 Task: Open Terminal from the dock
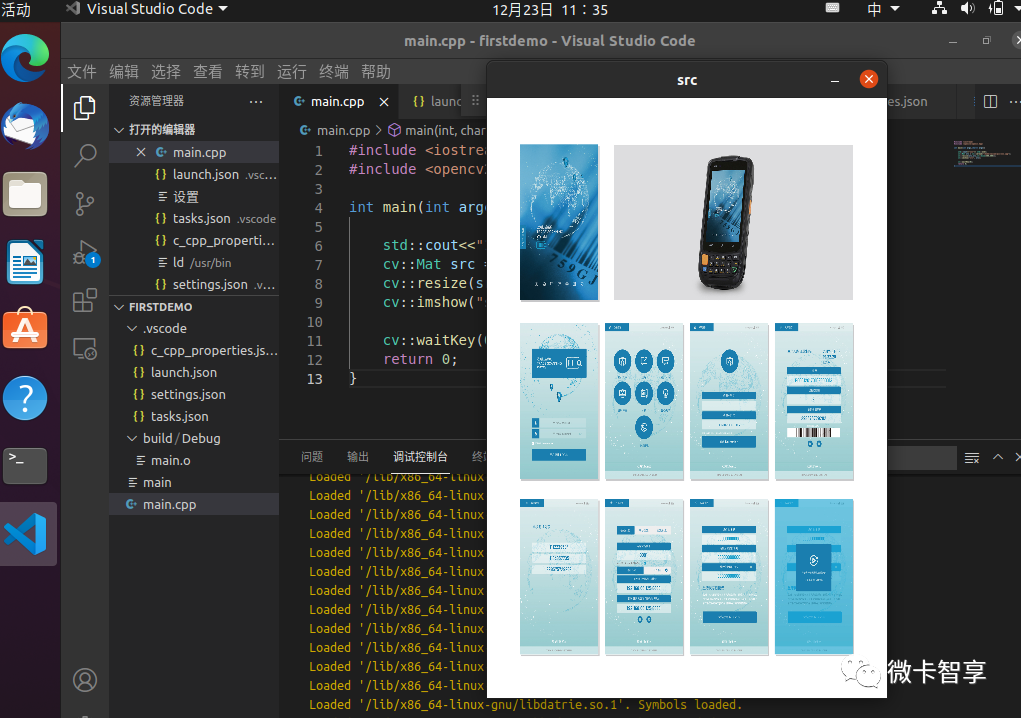25,465
